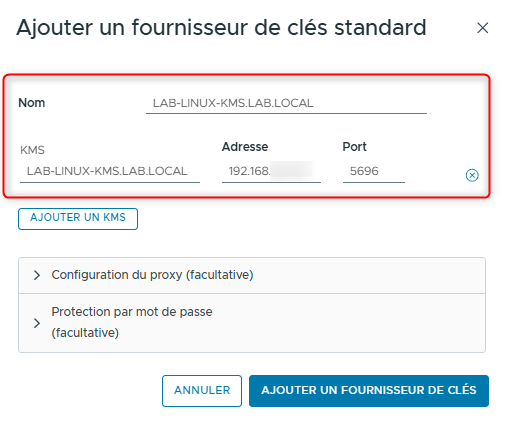Confirm with AJOUTER UN FOURNISSEUR DE CLÉS
Viewport: 507px width, 426px height.
point(369,391)
